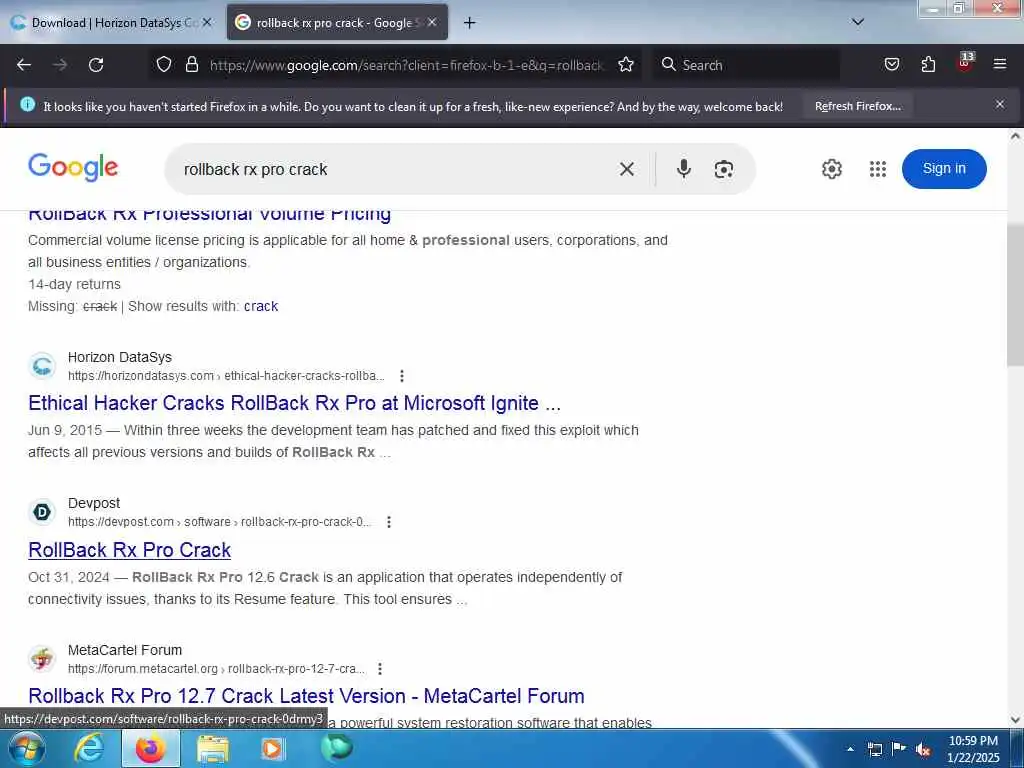Open Ethical Hacker Cracks RollBack Rx Pro result

point(295,403)
